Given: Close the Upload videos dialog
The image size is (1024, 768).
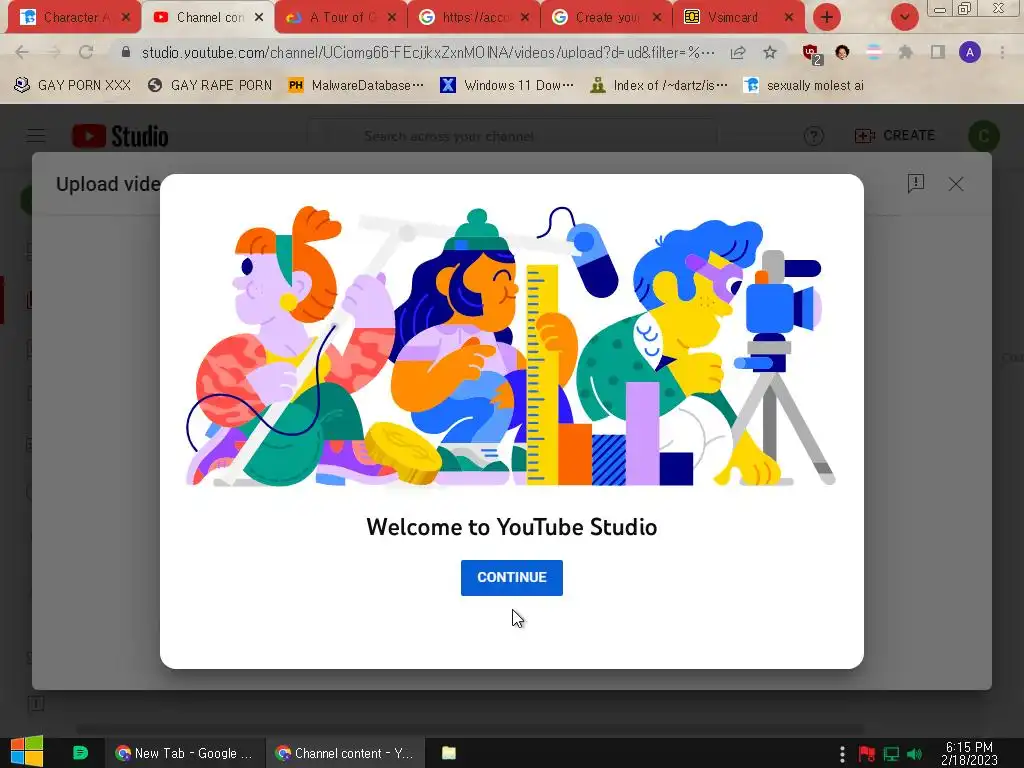Looking at the screenshot, I should [956, 184].
